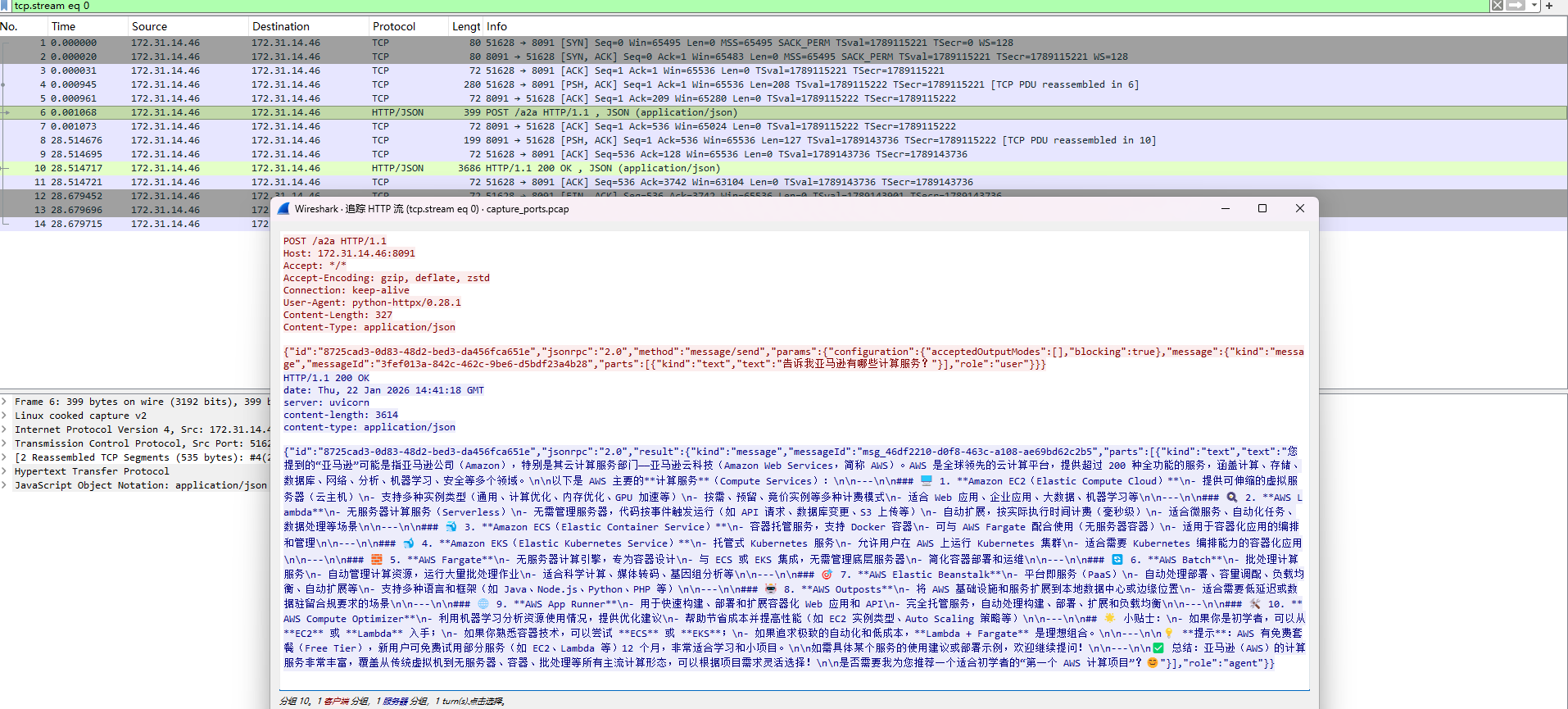Screen dimensions: 1568x709
Task: Close the Follow HTTP Stream dialog
Action: (x=1300, y=209)
